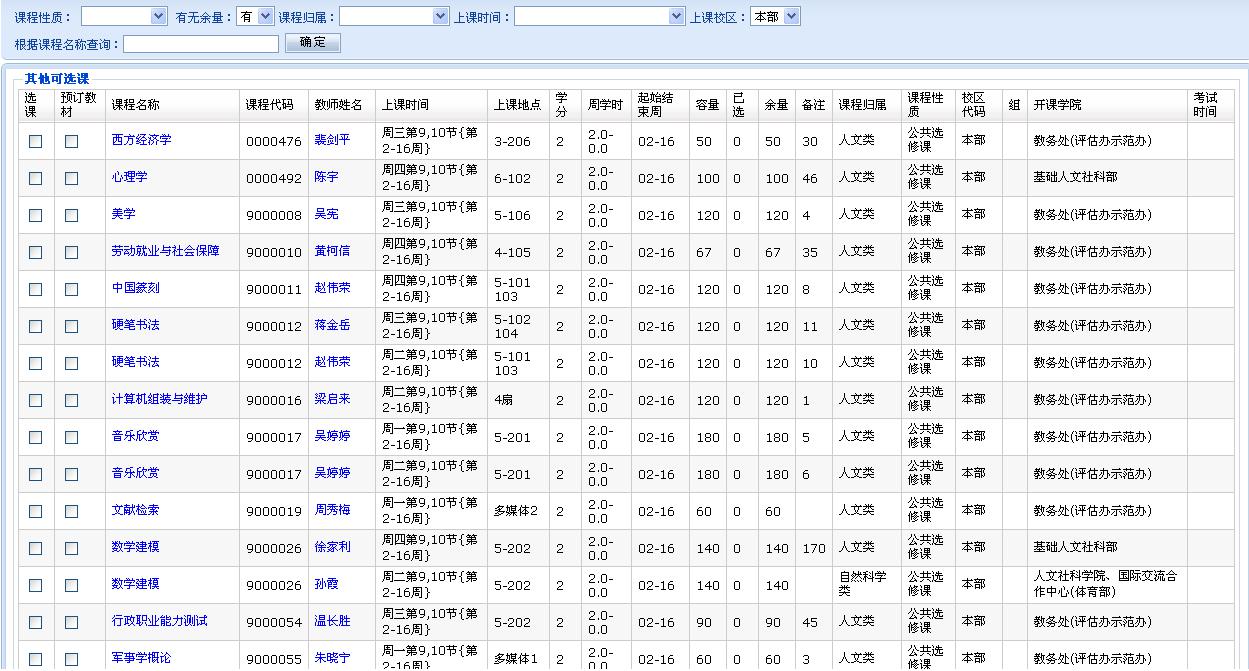Focus the 根据课程名称查询 search field
The width and height of the screenshot is (1249, 671).
click(201, 44)
